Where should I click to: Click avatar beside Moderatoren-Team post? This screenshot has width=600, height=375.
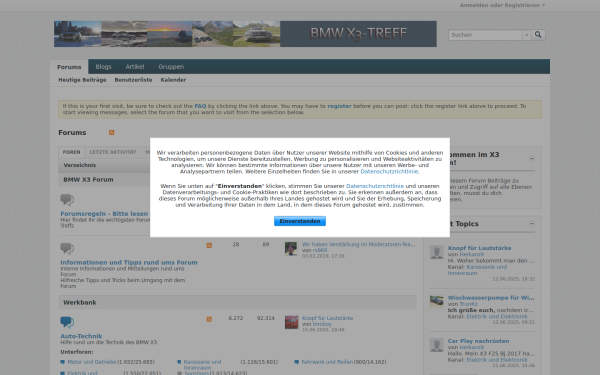(x=291, y=249)
